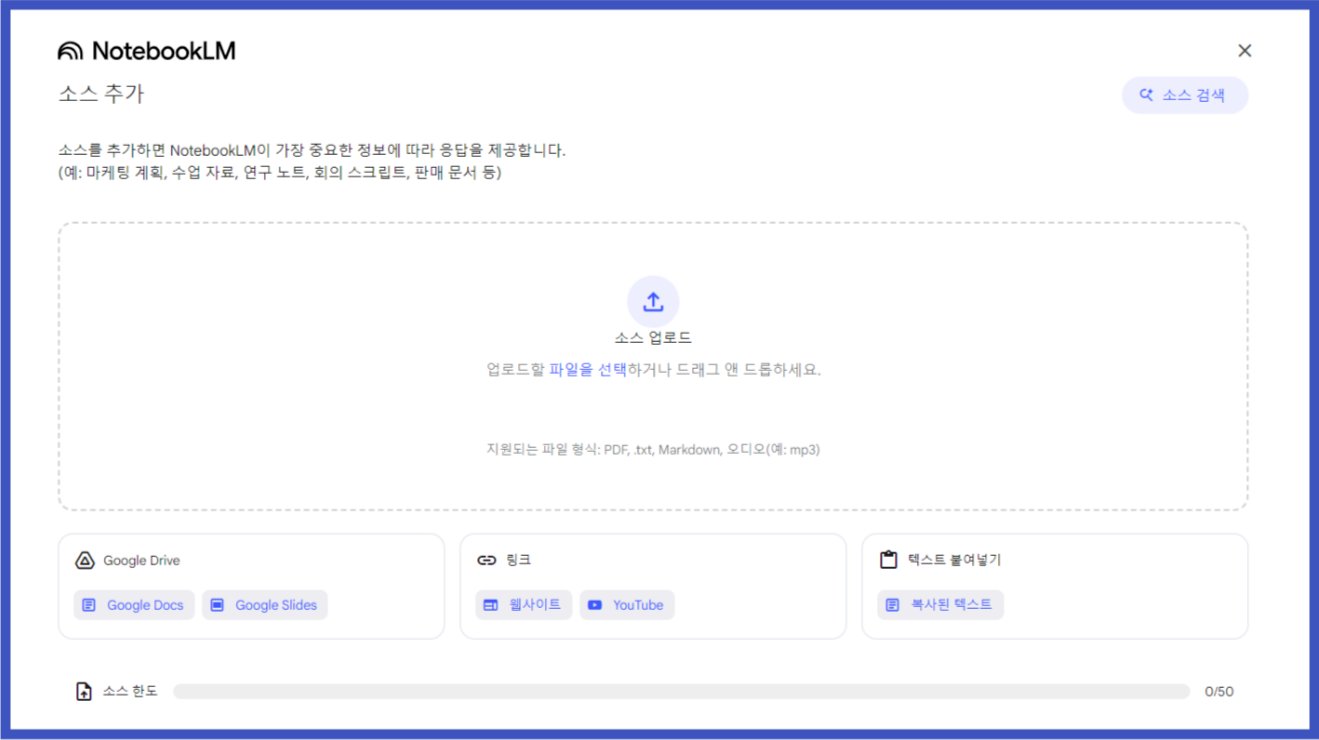Close the 소스 추가 dialog
The height and width of the screenshot is (740, 1319).
pyautogui.click(x=1244, y=51)
